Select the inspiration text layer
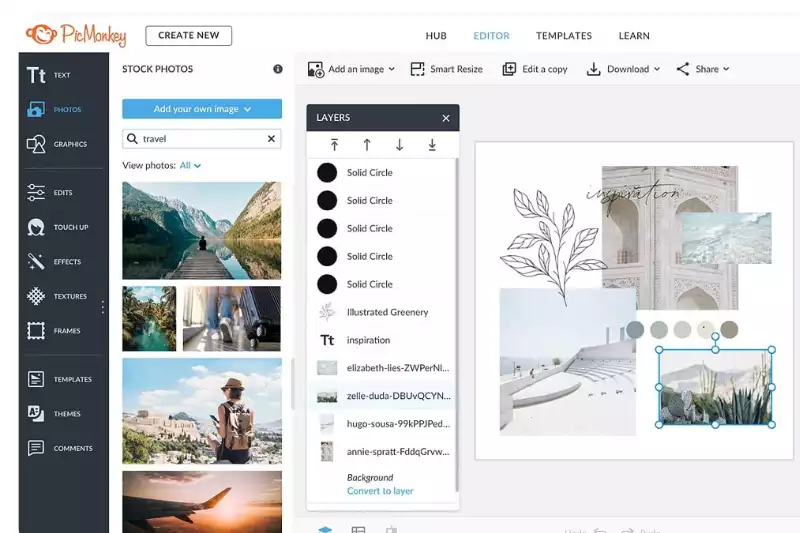 (x=381, y=340)
